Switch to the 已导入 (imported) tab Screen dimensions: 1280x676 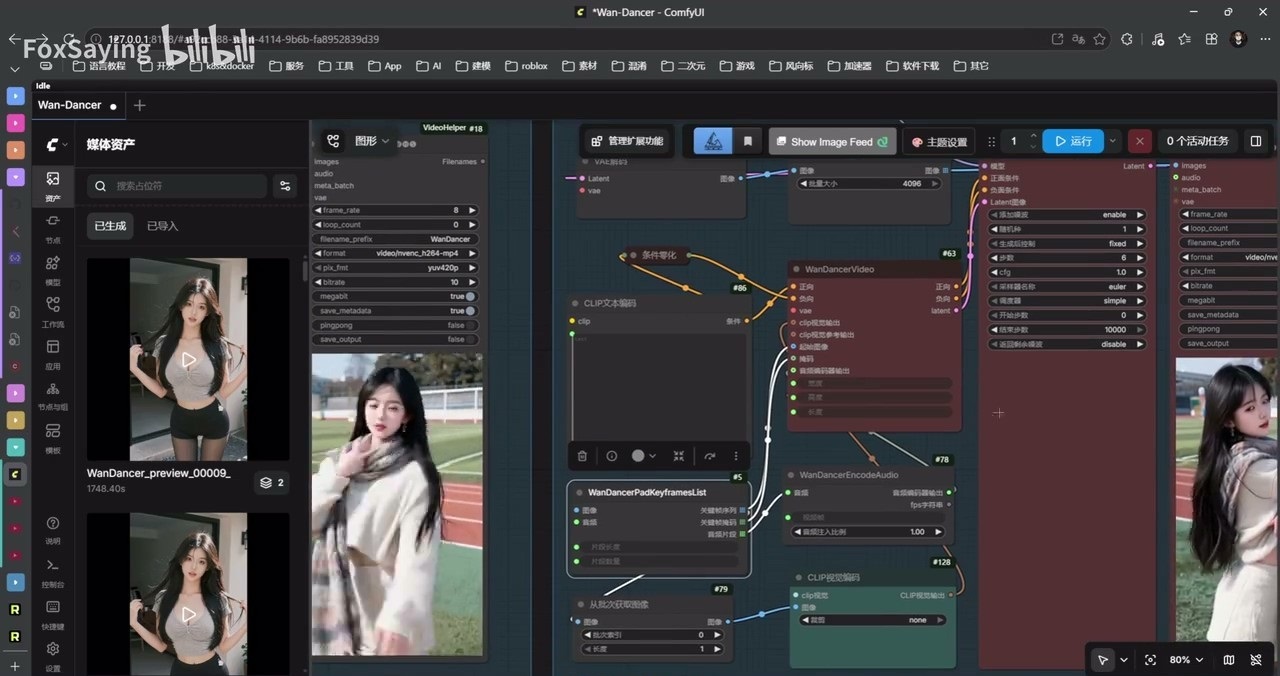[162, 226]
